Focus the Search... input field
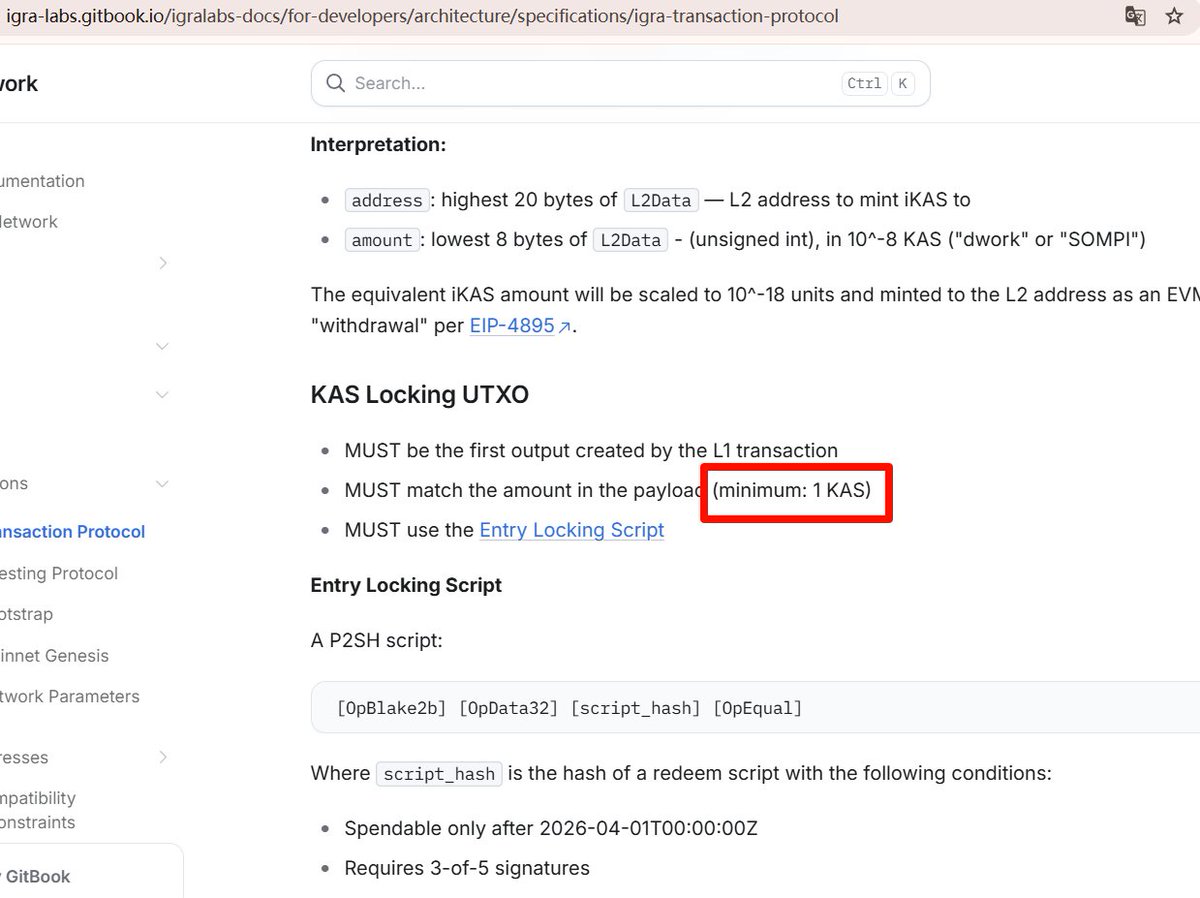Image resolution: width=1200 pixels, height=898 pixels. [620, 83]
